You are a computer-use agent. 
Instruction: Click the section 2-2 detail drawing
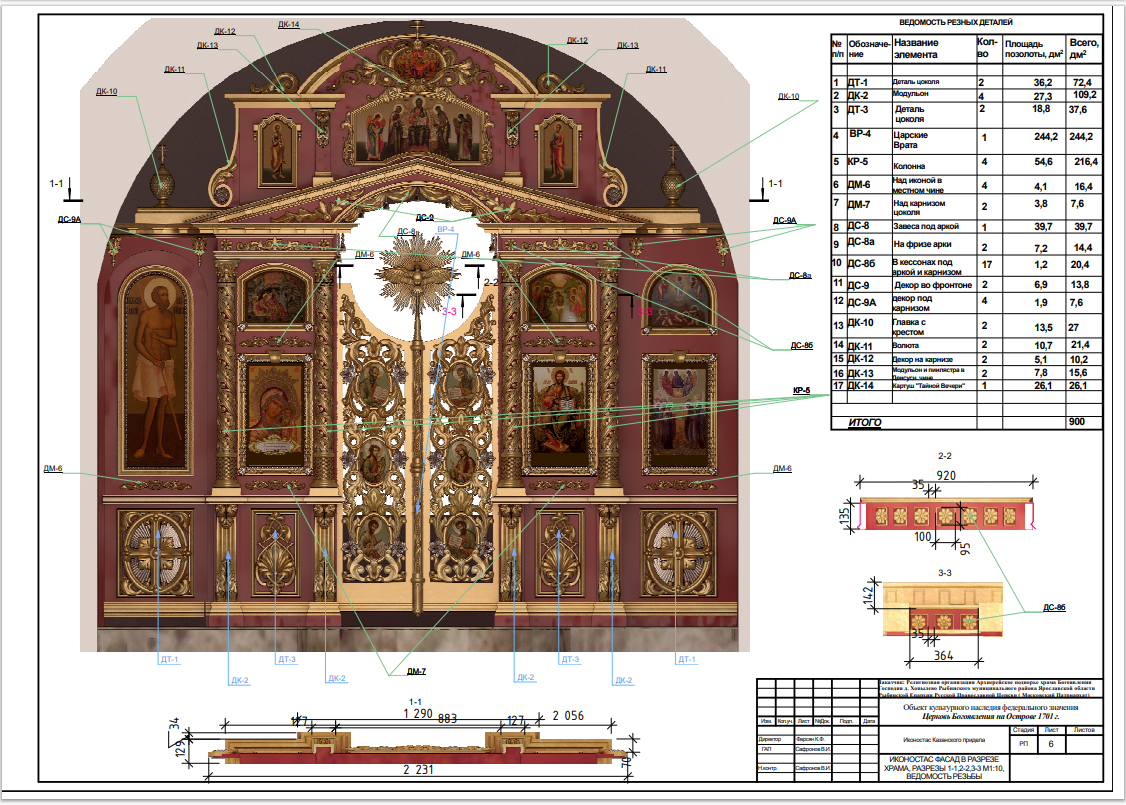click(946, 514)
